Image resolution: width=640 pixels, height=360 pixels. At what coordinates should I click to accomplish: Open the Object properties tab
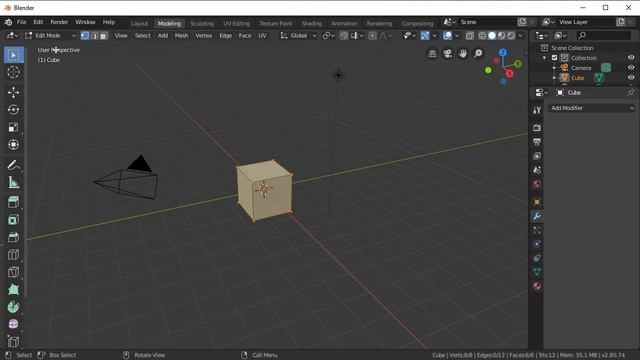pos(537,202)
